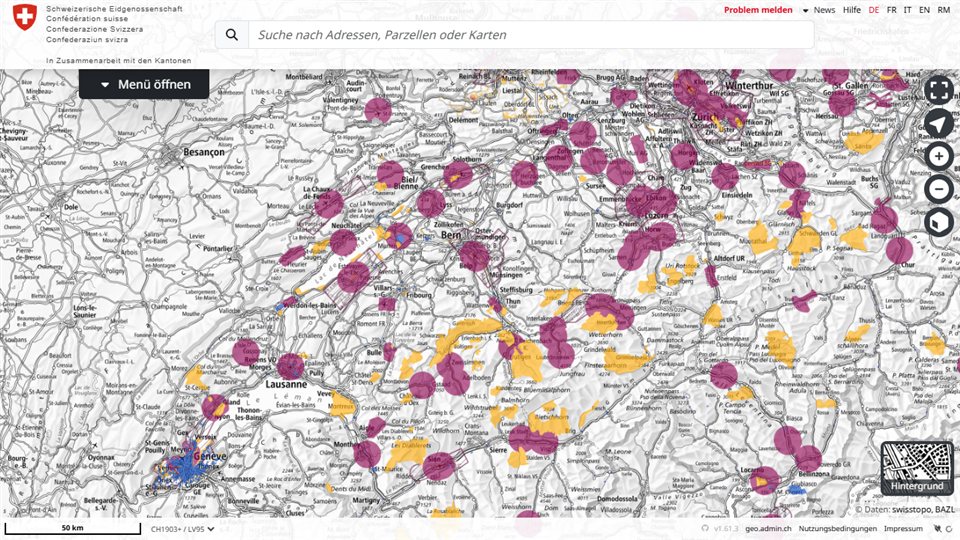Switch language to EN
This screenshot has height=540, width=960.
(x=924, y=10)
